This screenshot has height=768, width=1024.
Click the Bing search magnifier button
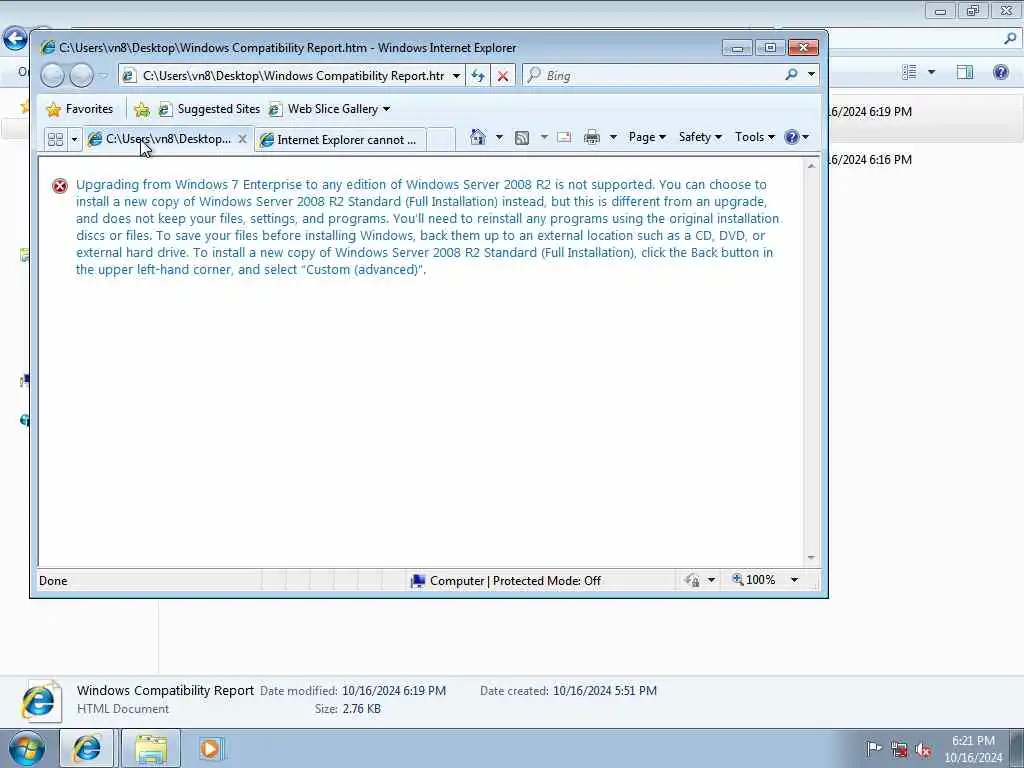(x=792, y=74)
